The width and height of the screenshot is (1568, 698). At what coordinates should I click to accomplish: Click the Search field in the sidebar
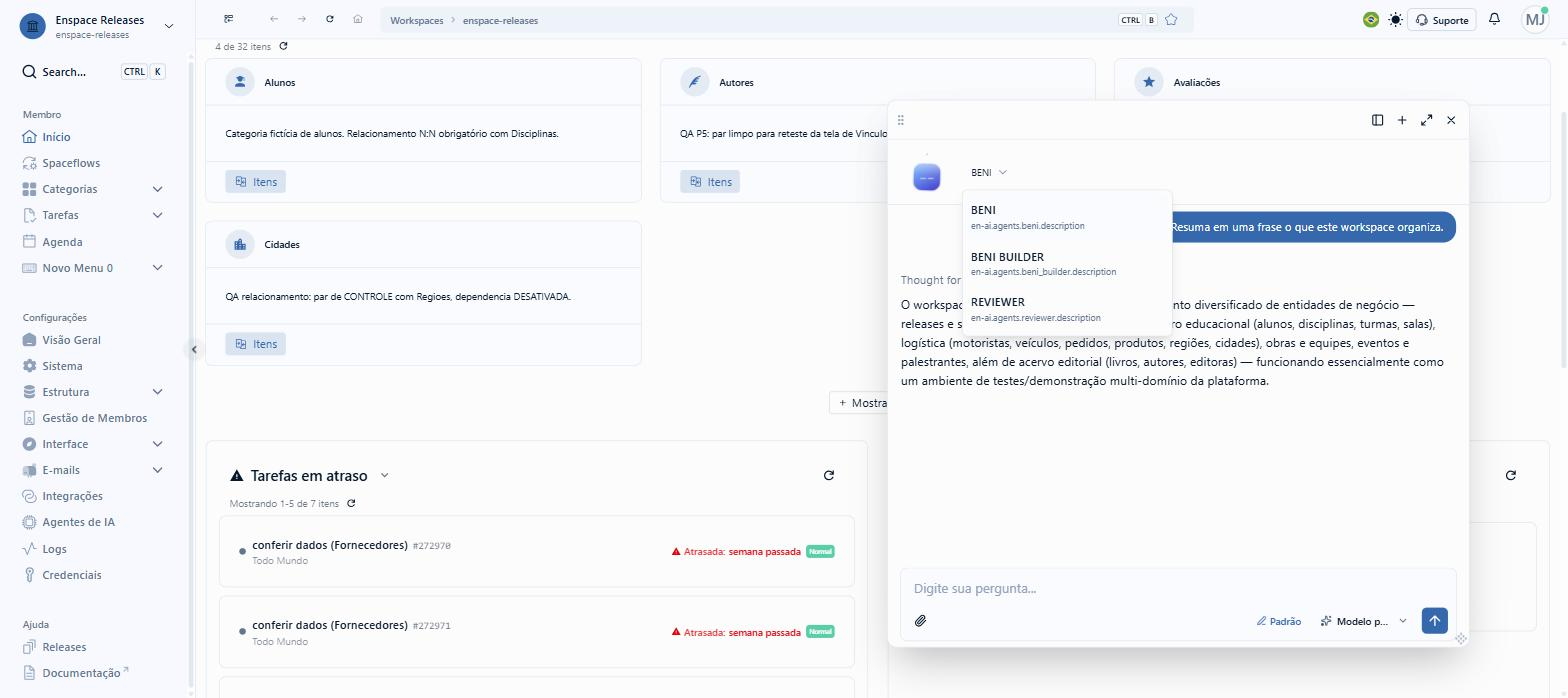click(94, 72)
